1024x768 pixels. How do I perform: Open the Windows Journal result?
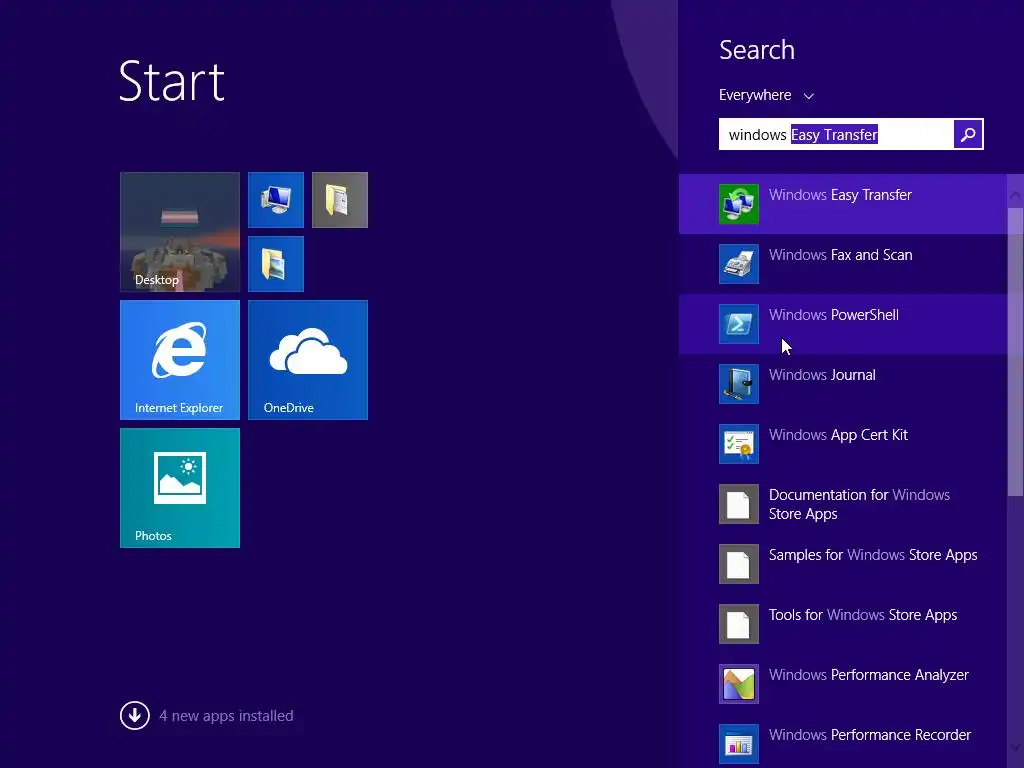(x=842, y=384)
